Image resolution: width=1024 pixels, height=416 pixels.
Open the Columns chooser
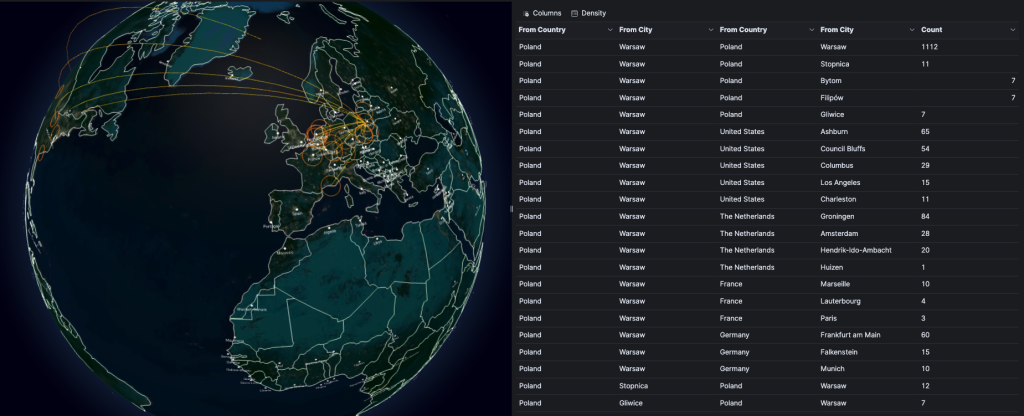point(541,13)
